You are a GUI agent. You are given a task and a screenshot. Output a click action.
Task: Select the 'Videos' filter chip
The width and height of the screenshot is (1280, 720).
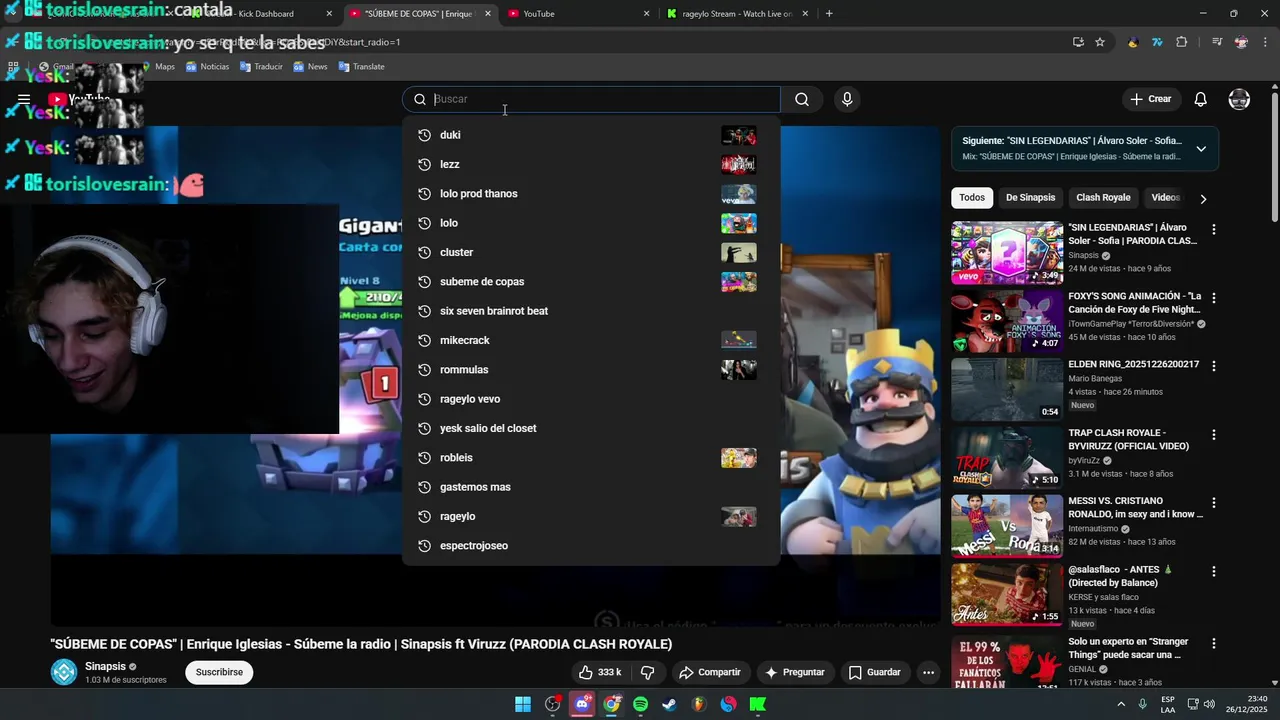click(x=1165, y=198)
